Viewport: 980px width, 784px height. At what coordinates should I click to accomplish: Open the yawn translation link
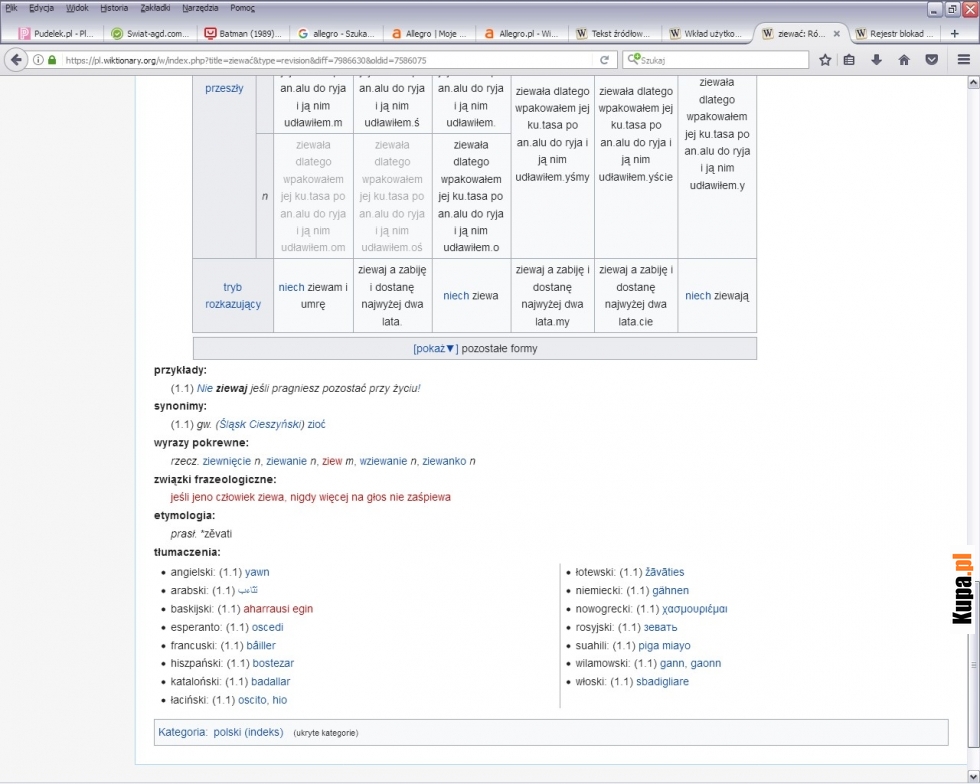coord(257,572)
